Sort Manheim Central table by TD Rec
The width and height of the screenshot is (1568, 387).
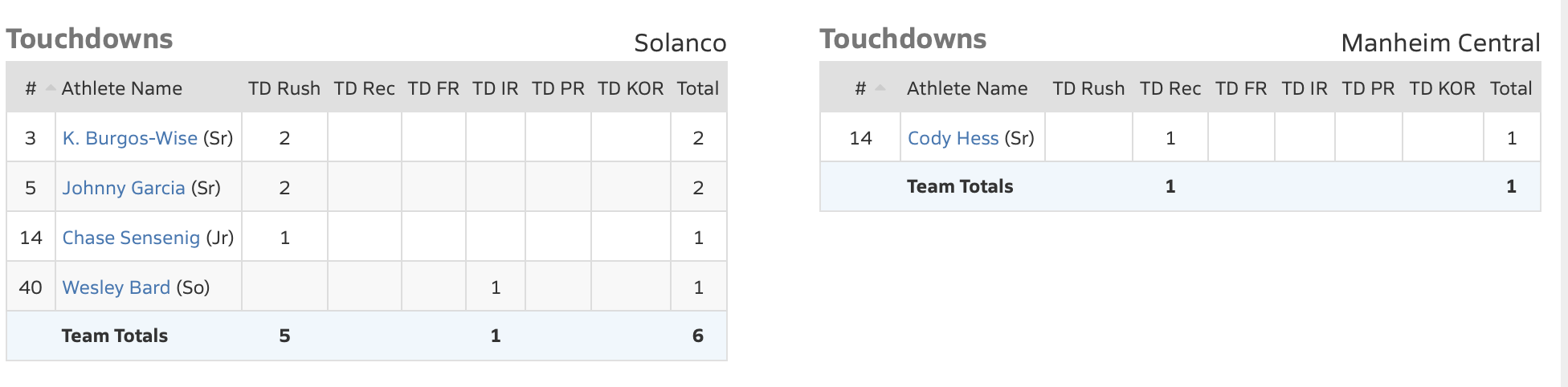[x=1170, y=88]
